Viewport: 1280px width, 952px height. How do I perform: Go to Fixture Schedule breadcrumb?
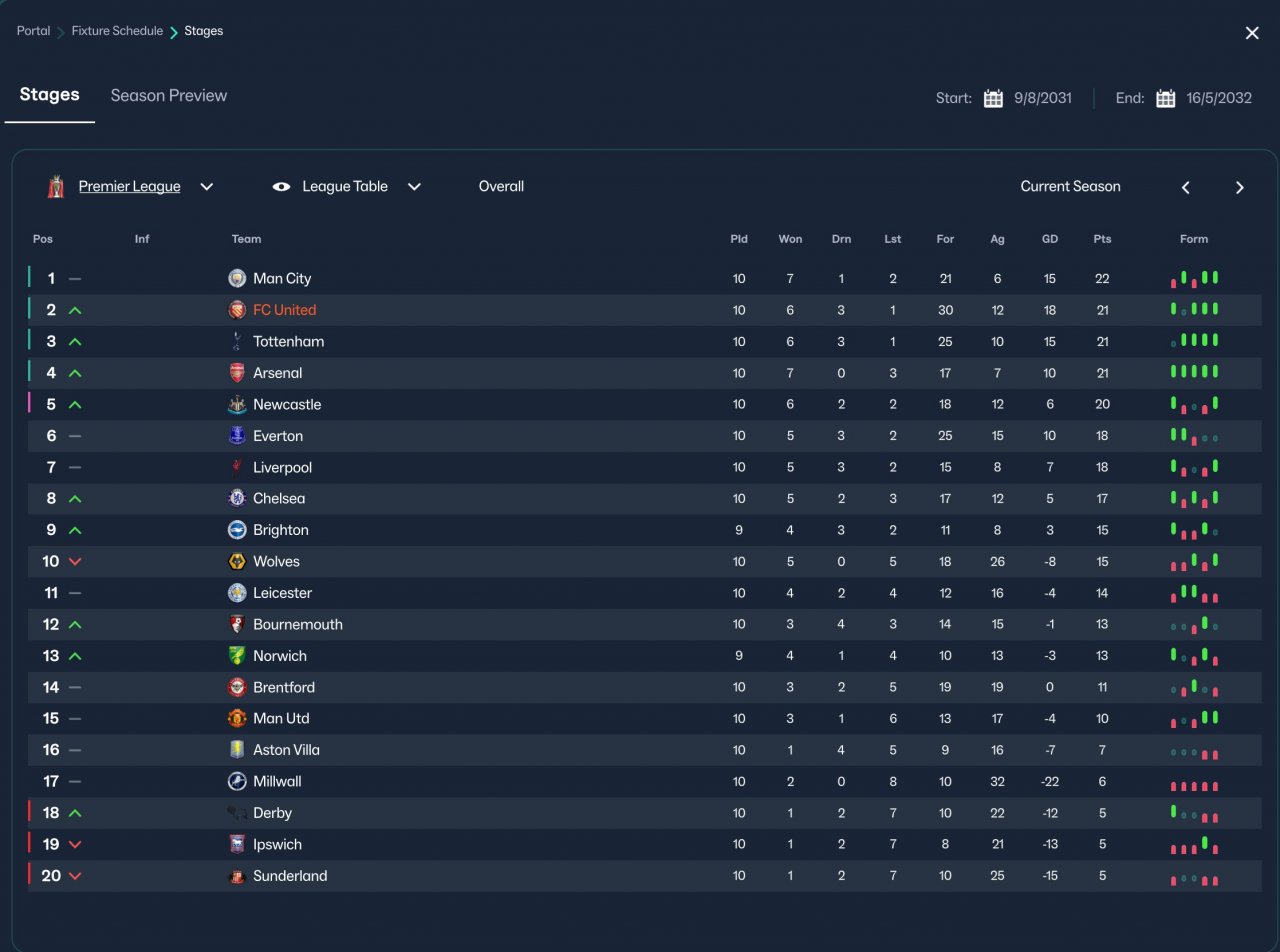pyautogui.click(x=117, y=31)
